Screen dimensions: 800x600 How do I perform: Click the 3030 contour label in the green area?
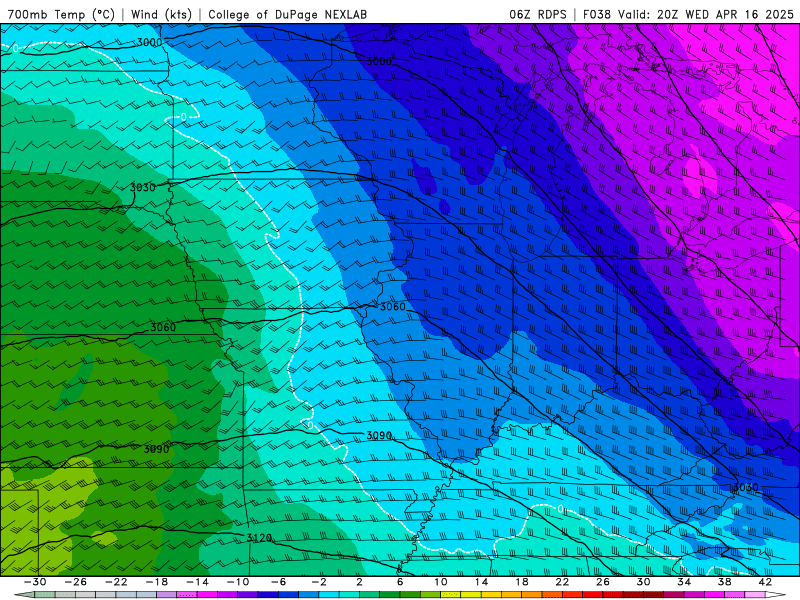142,188
